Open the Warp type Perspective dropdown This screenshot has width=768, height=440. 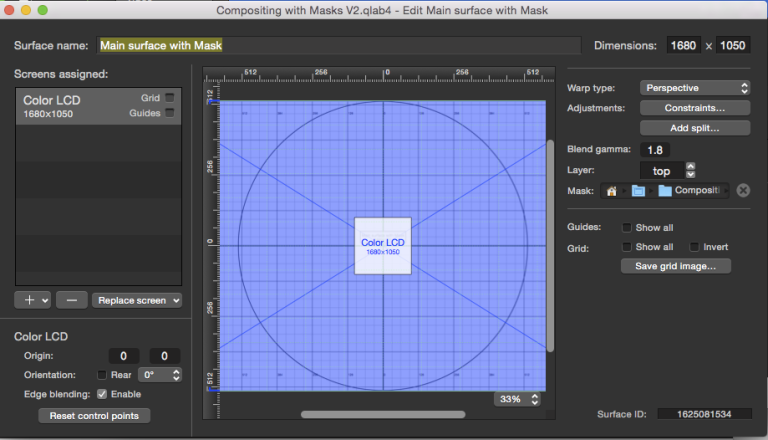click(695, 88)
